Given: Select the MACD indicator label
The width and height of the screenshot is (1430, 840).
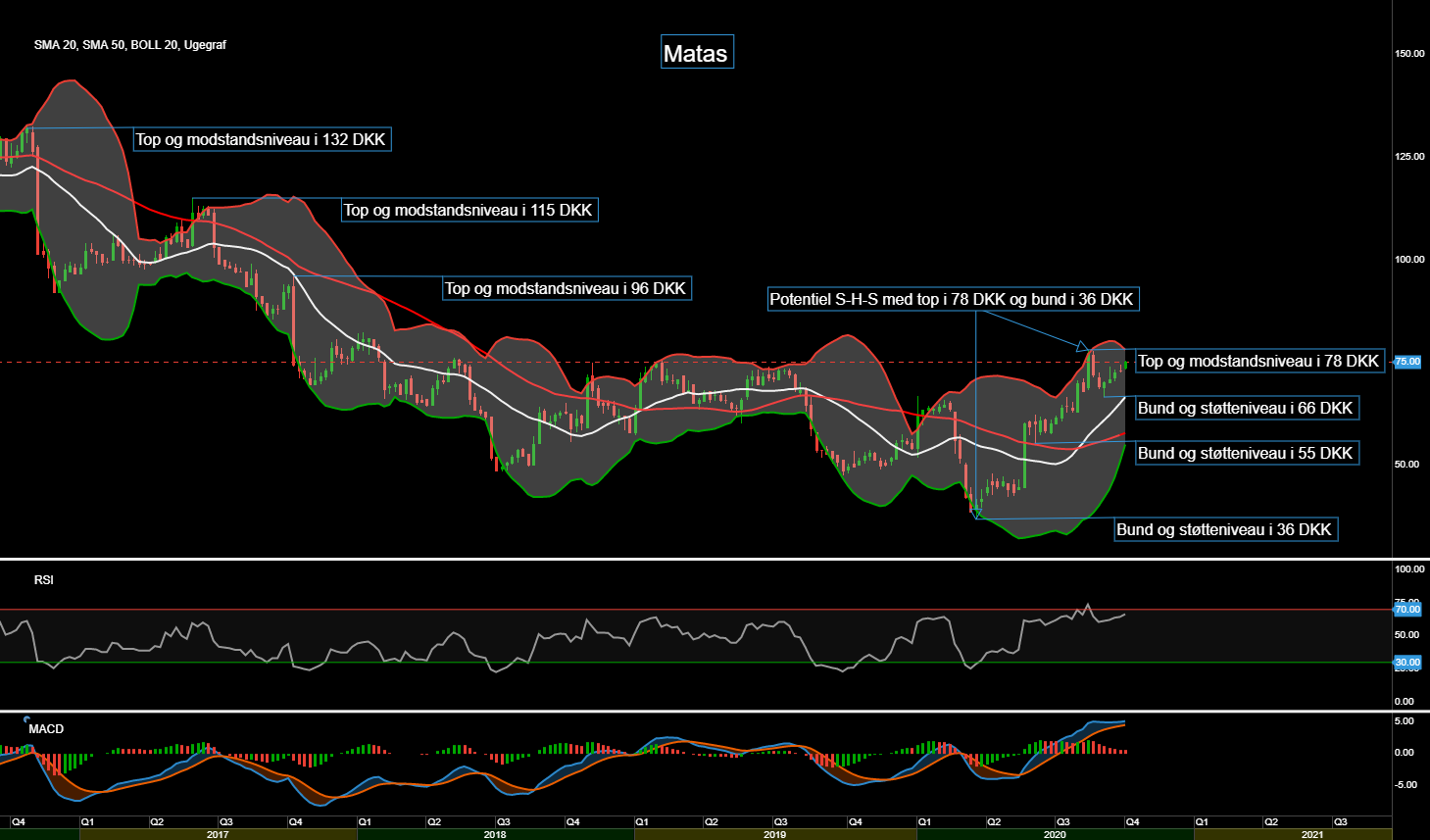Looking at the screenshot, I should tap(46, 729).
